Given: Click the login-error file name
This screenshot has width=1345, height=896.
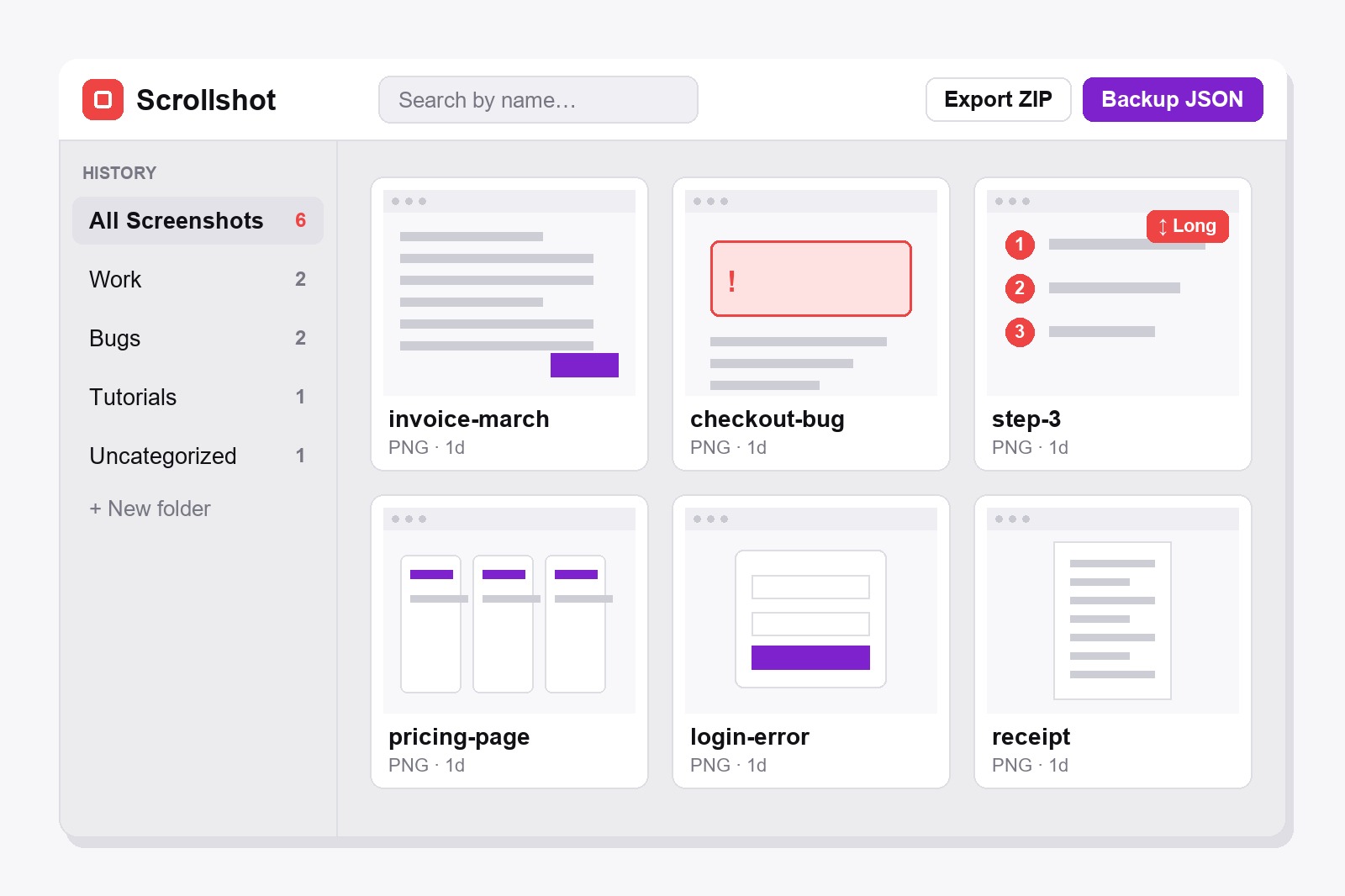Looking at the screenshot, I should pyautogui.click(x=749, y=737).
